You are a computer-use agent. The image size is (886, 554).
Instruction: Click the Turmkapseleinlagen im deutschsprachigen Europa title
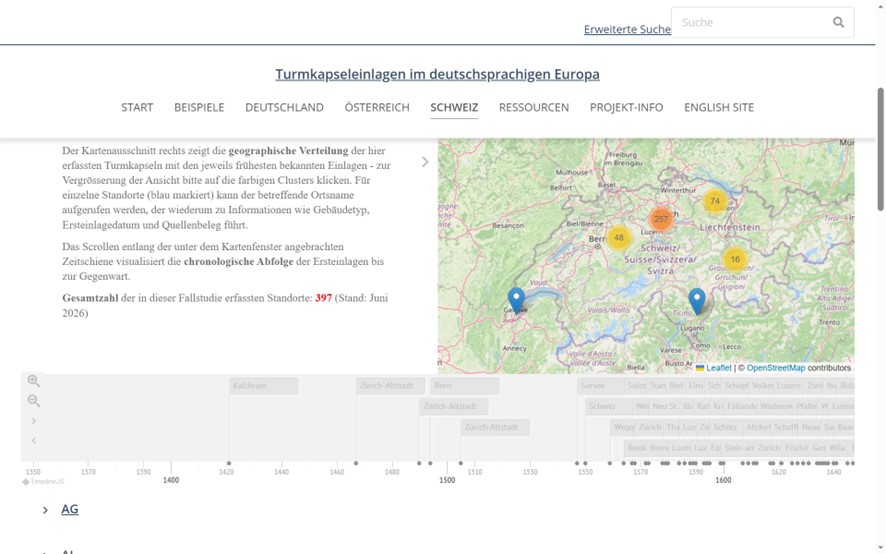[x=437, y=74]
